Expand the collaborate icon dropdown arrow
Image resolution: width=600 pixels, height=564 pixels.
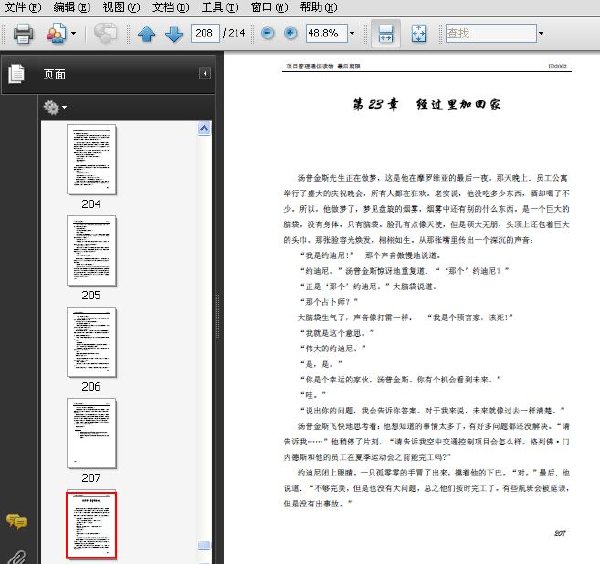click(73, 34)
